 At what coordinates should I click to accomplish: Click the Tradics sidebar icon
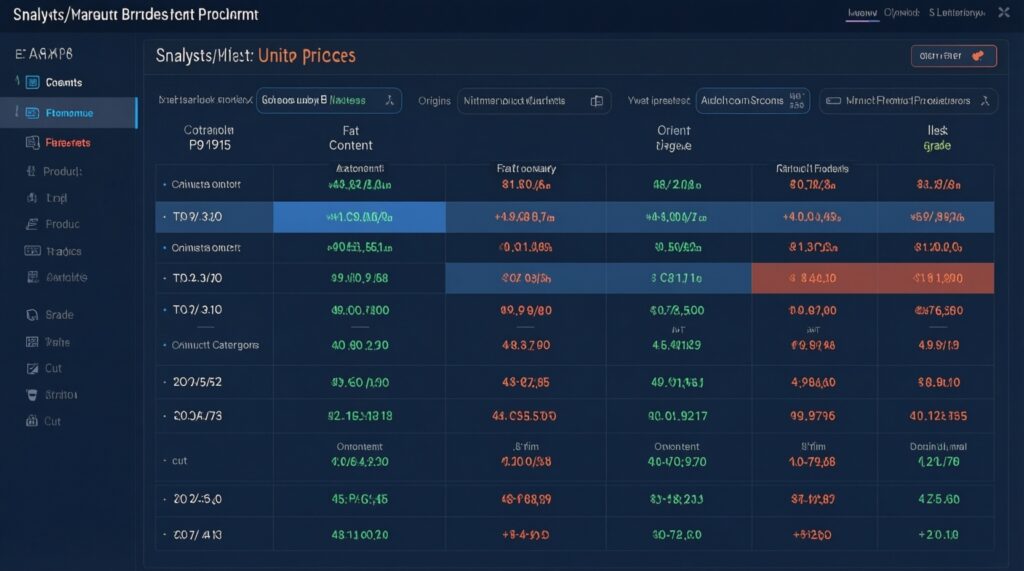click(31, 251)
